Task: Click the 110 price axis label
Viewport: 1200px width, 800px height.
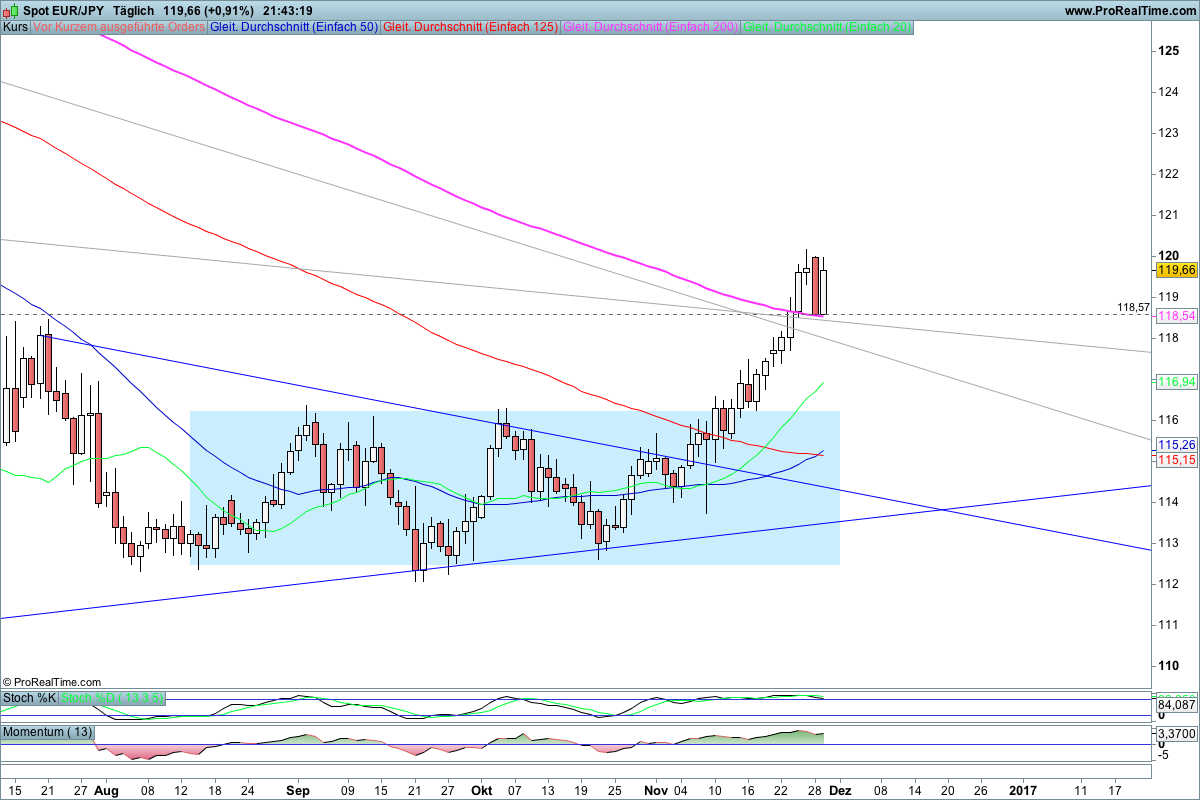Action: [1169, 665]
